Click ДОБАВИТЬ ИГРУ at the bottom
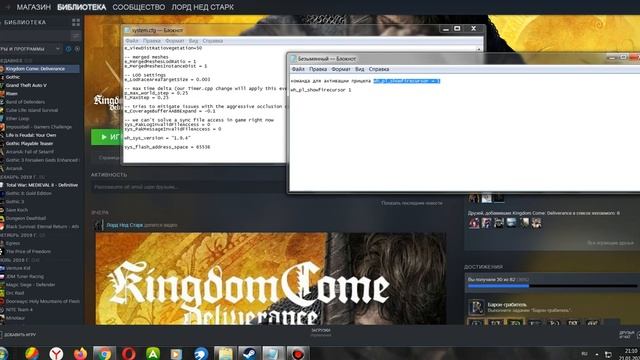The height and width of the screenshot is (360, 640). (x=19, y=335)
